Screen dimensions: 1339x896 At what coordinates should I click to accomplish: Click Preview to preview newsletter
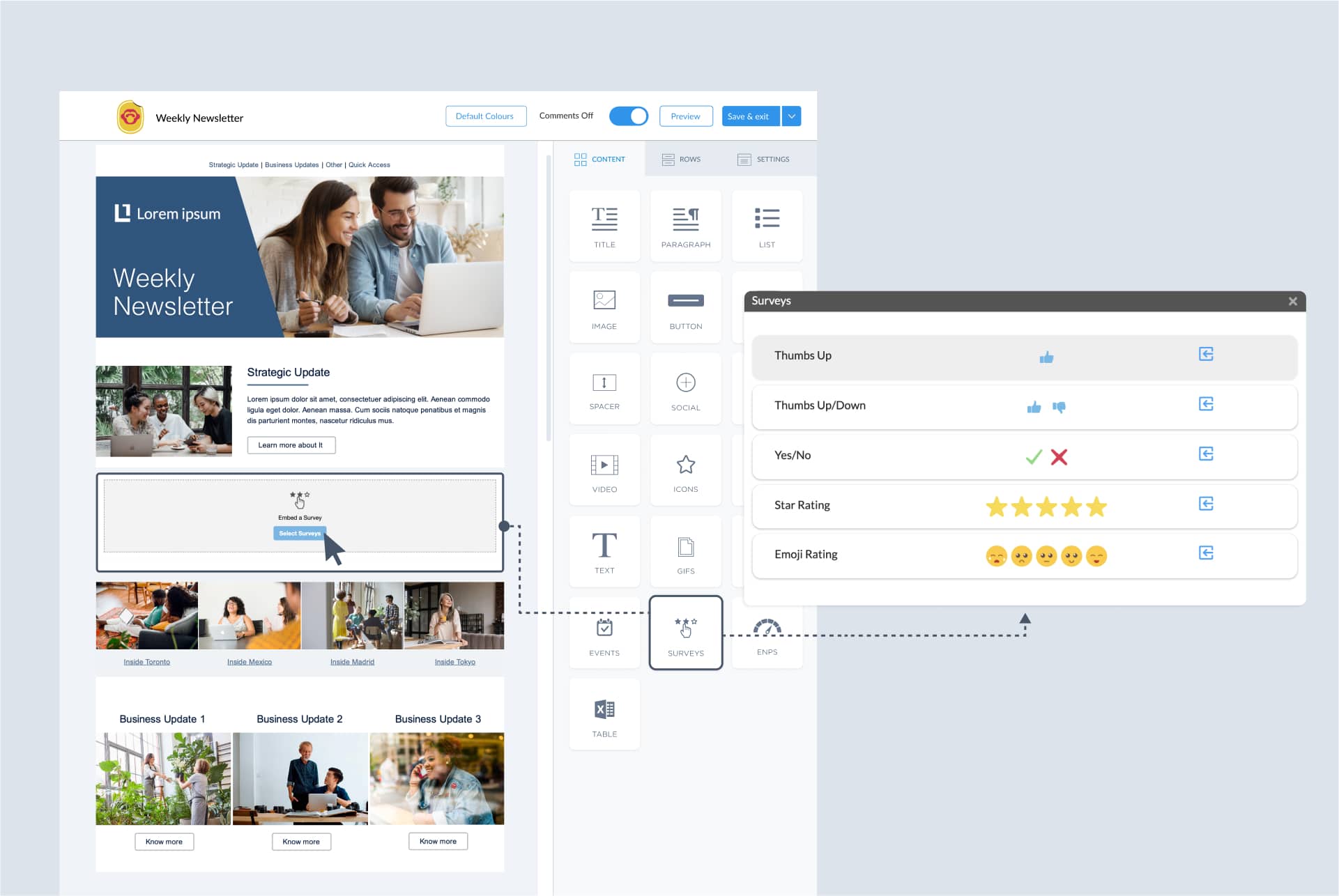(x=685, y=116)
